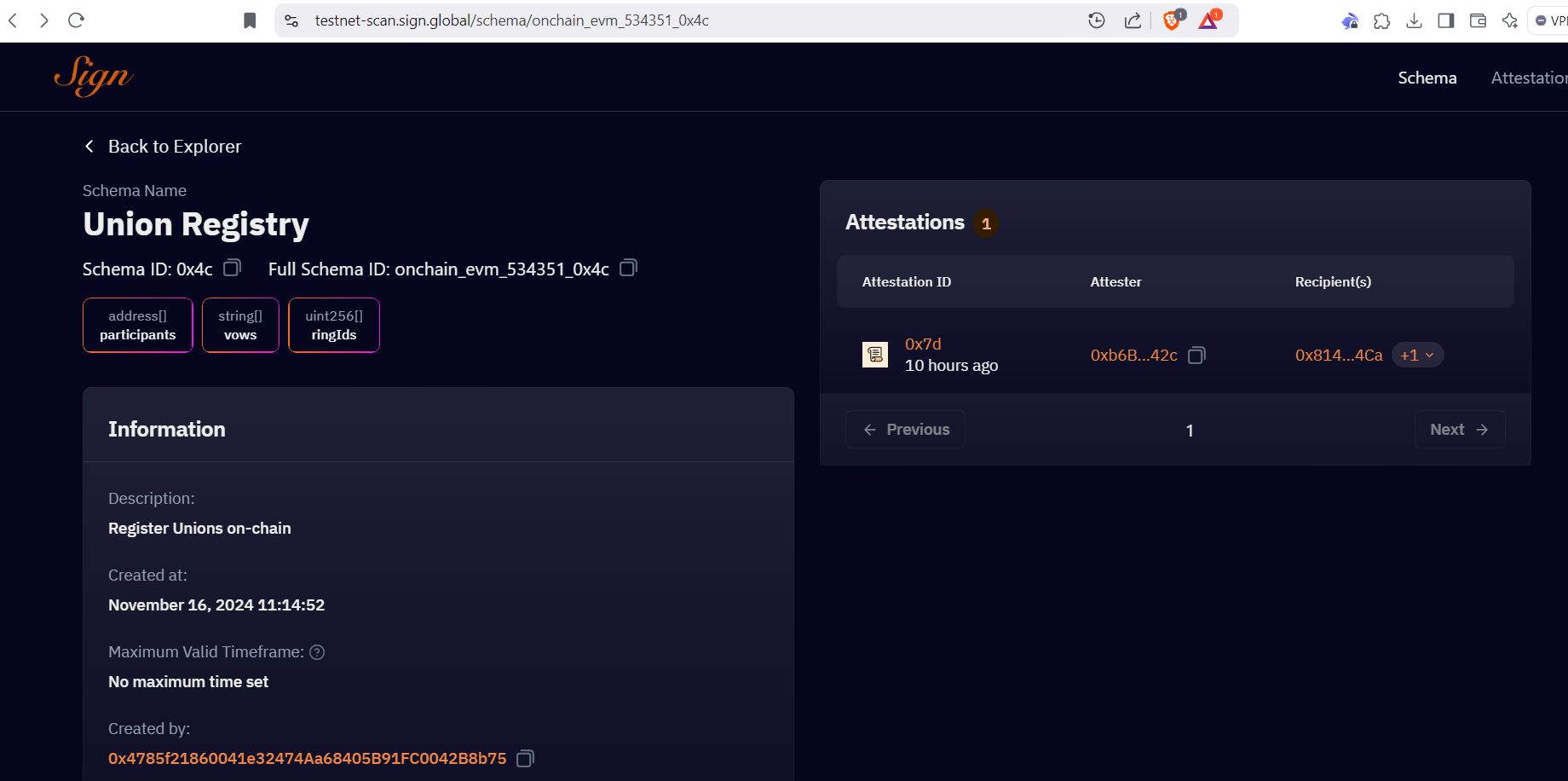Go forward using browser forward arrow
This screenshot has width=1568, height=781.
[x=44, y=20]
